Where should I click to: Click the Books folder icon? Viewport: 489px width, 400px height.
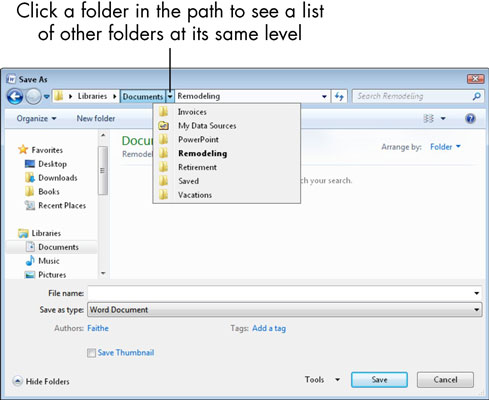[x=30, y=191]
